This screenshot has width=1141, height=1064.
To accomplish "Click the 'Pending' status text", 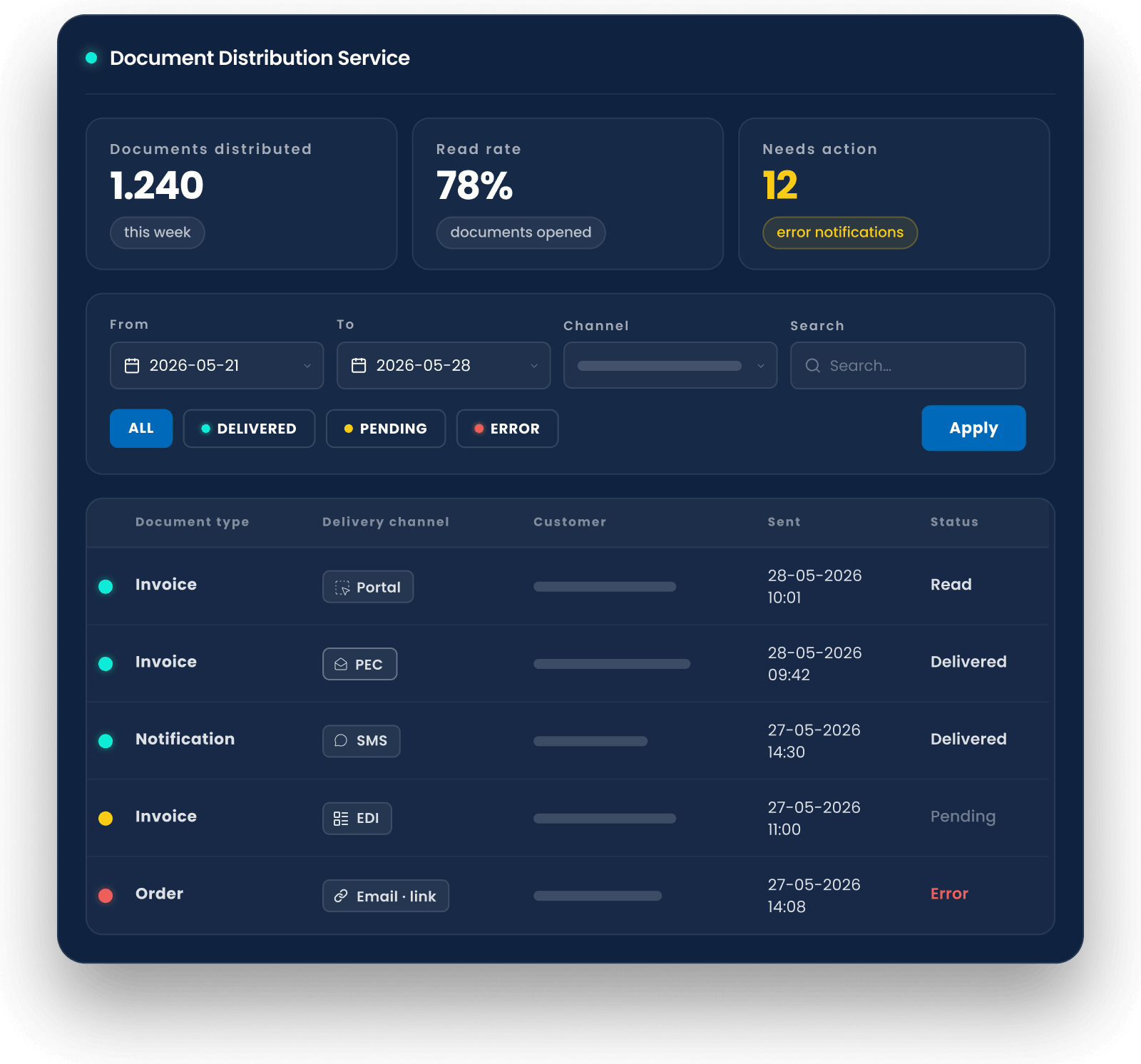I will (x=963, y=817).
